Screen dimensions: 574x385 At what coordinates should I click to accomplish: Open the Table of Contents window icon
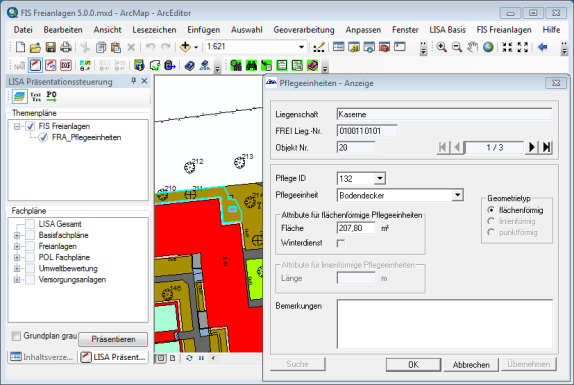tap(339, 47)
